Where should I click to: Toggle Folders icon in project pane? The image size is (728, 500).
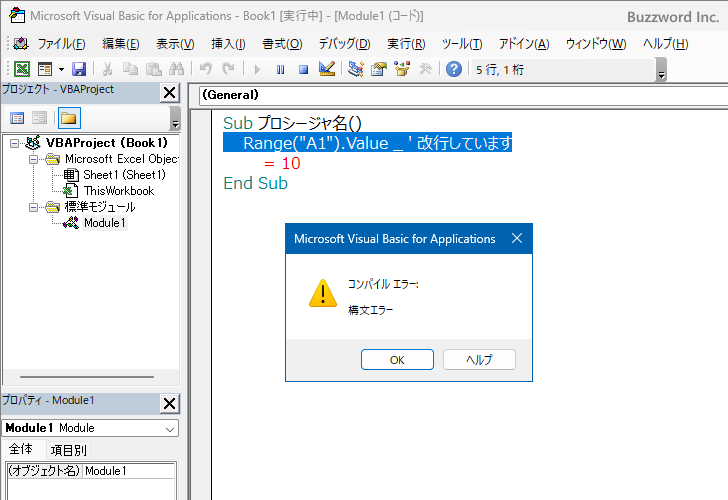(x=69, y=118)
